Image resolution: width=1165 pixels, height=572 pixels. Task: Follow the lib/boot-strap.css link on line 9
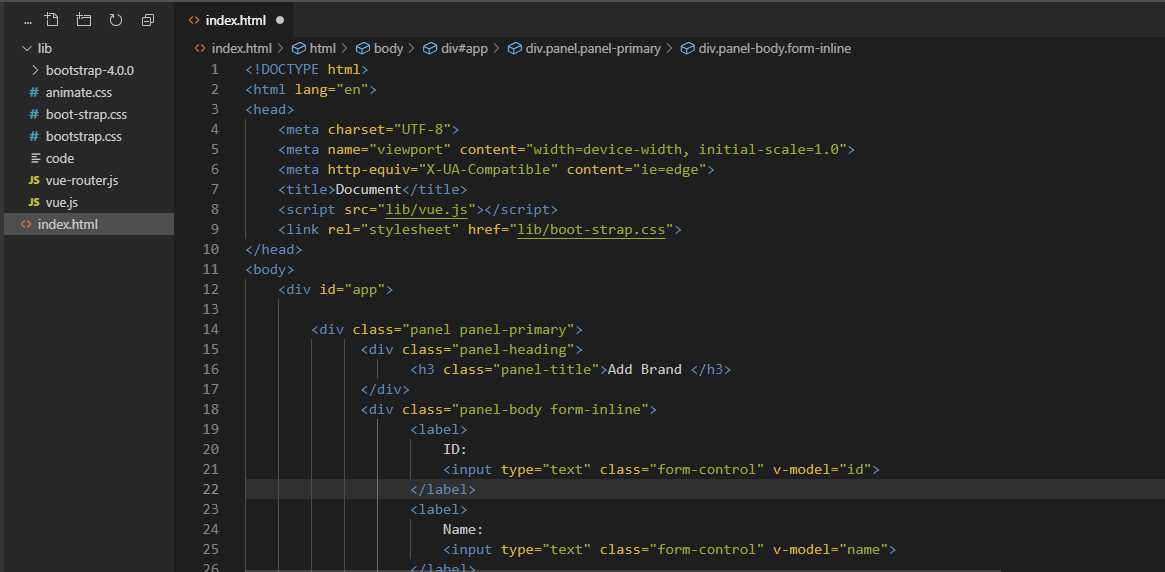pos(591,230)
